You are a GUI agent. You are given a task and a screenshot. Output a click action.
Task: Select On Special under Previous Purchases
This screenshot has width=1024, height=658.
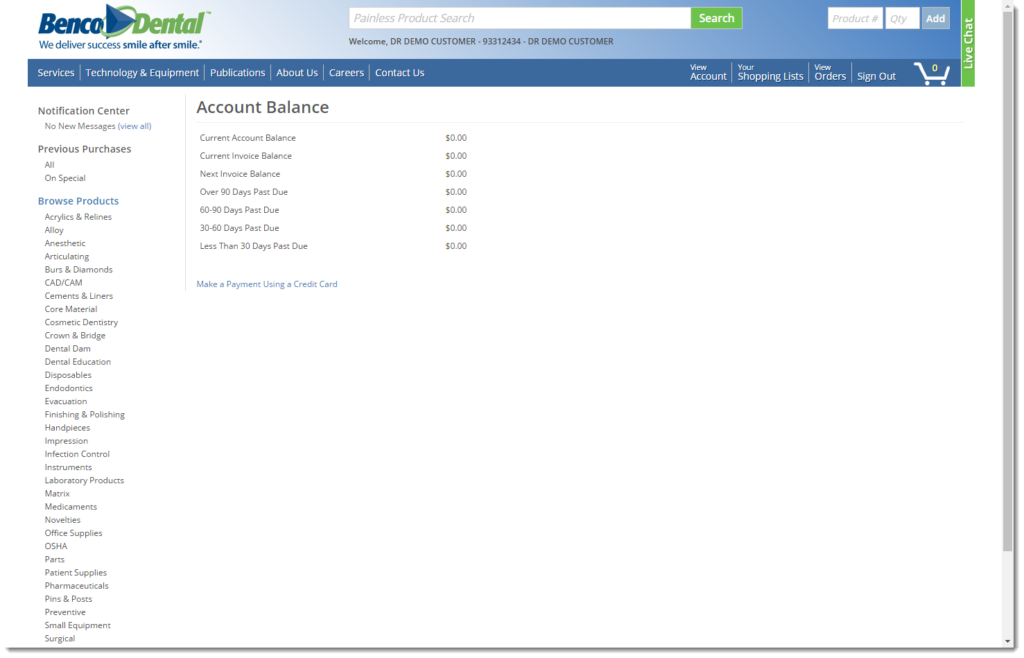click(64, 177)
